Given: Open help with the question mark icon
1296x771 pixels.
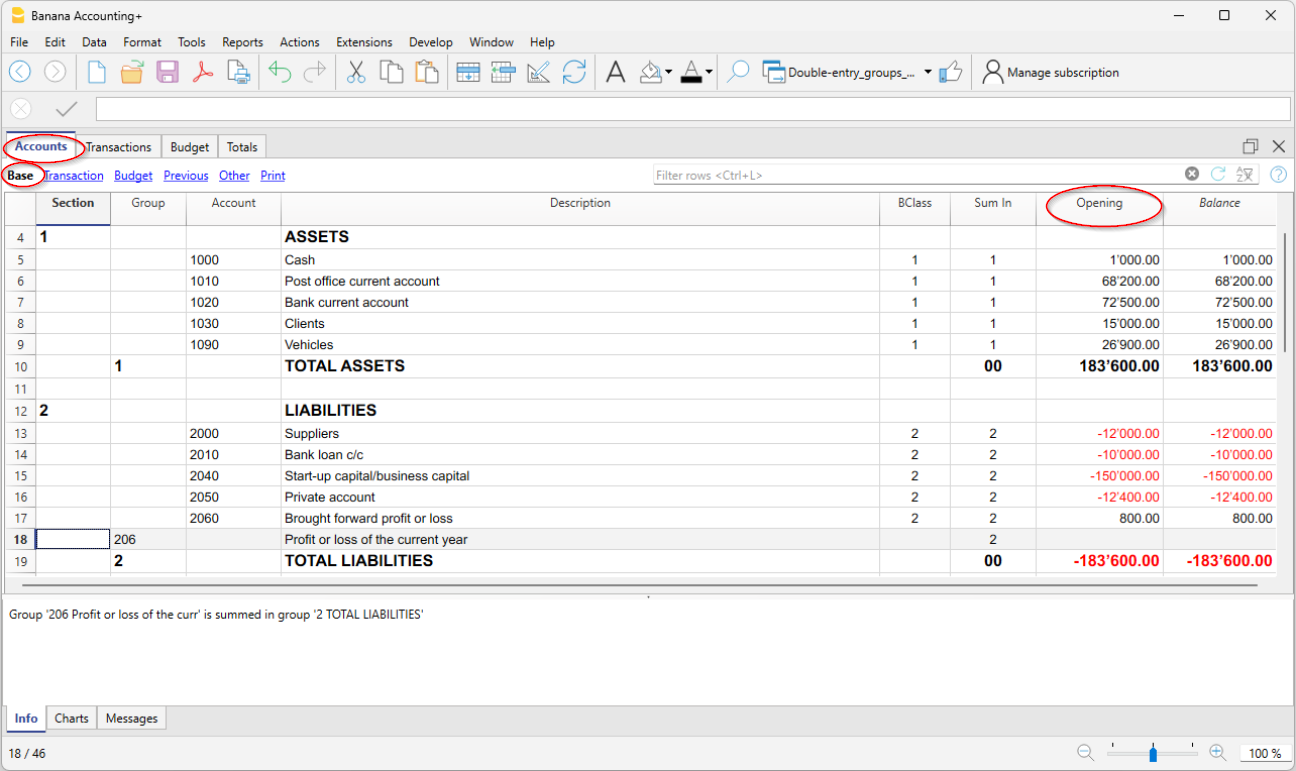Looking at the screenshot, I should 1278,174.
